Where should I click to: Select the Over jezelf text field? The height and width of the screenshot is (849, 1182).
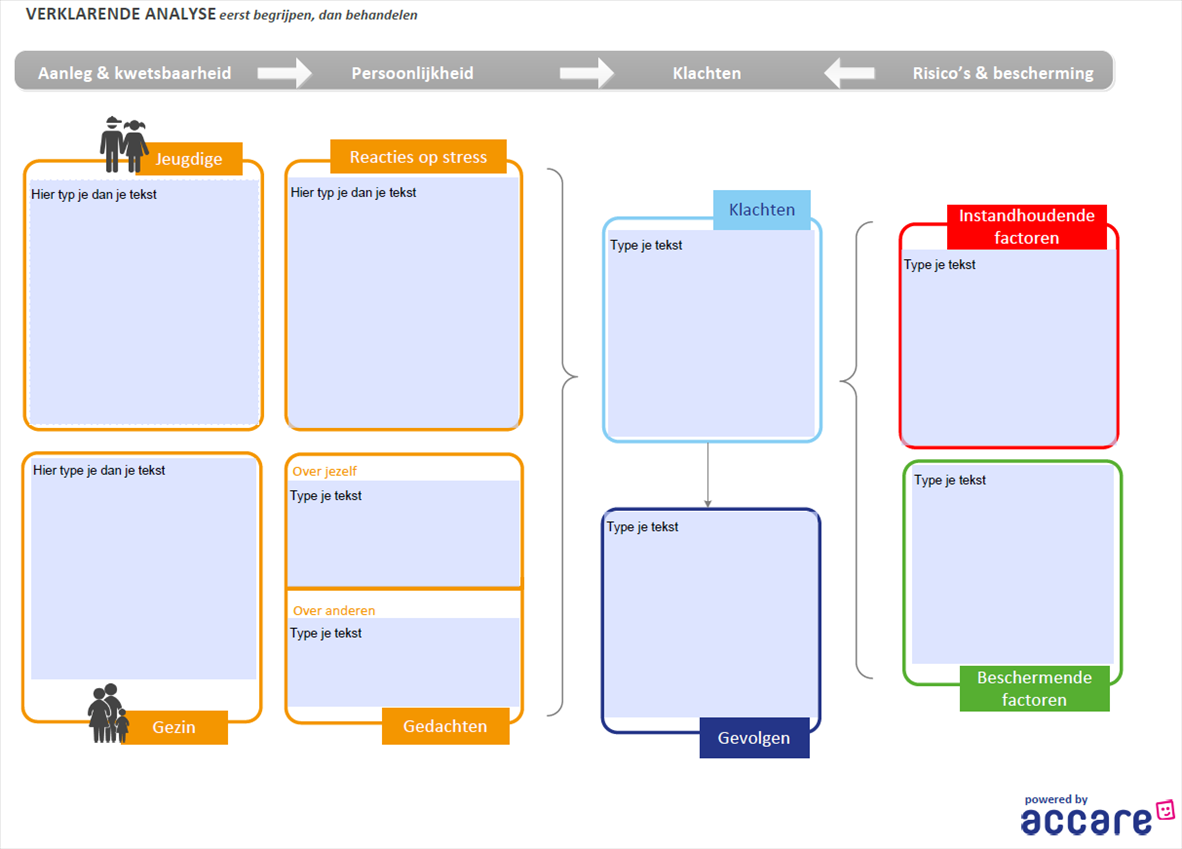click(x=403, y=532)
